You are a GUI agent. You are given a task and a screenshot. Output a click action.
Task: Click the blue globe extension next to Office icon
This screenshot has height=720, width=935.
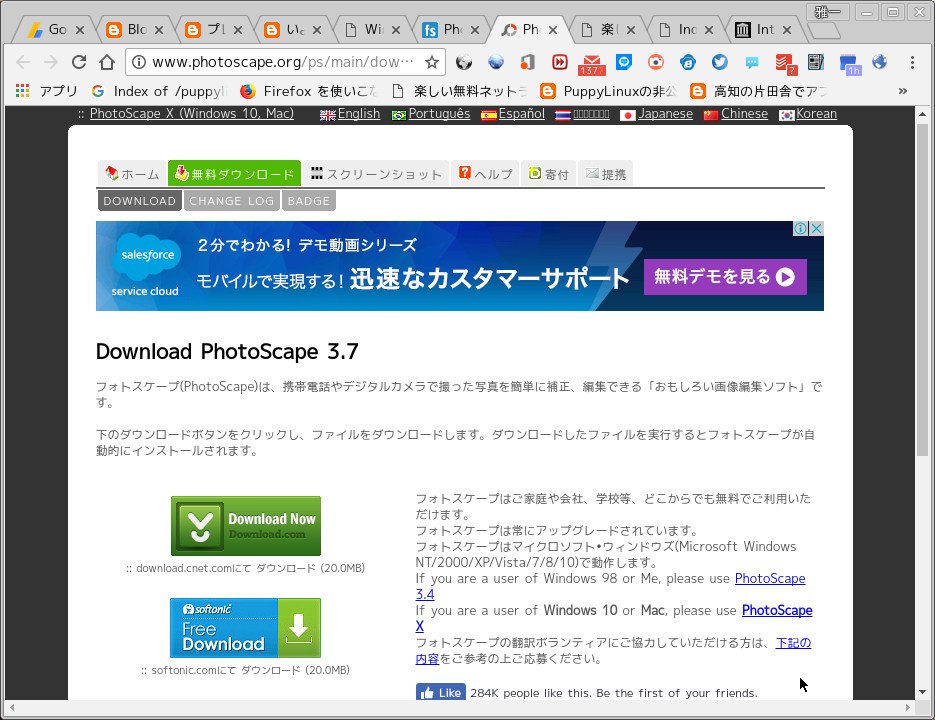coord(496,62)
